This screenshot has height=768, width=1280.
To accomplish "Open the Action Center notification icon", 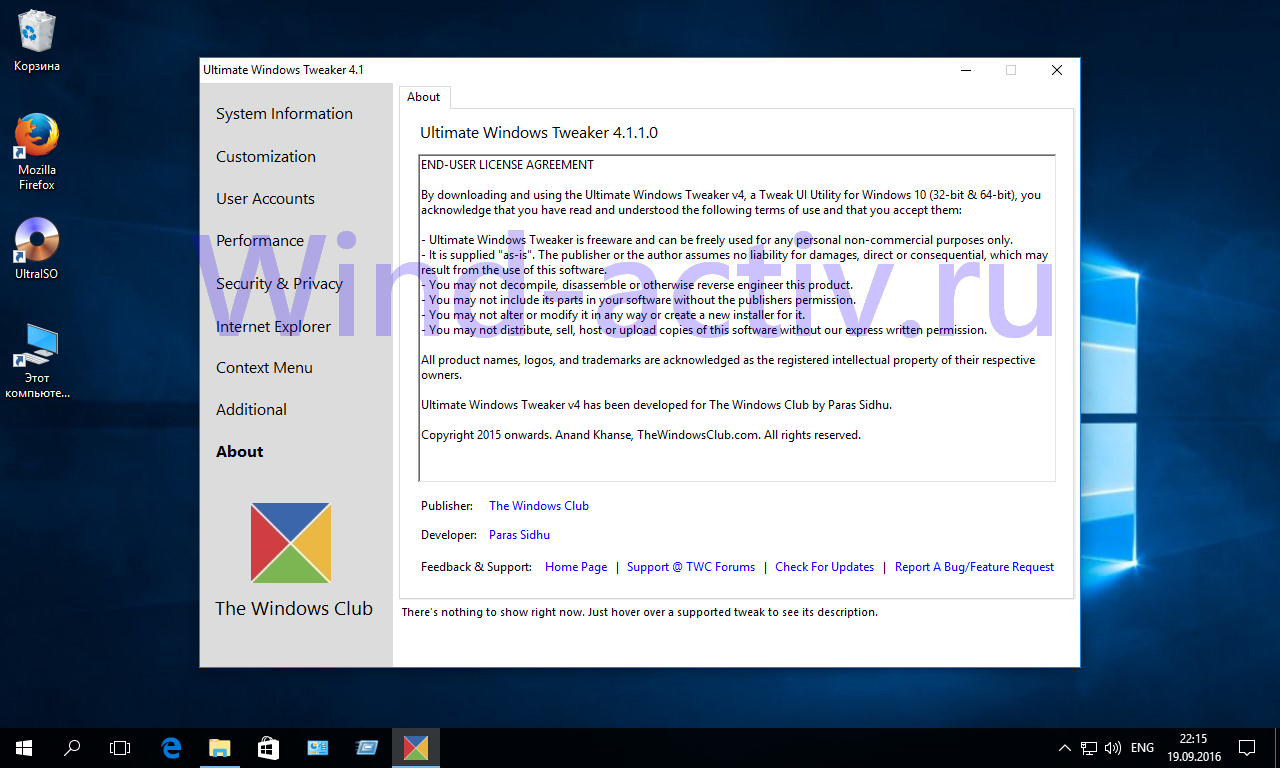I will (x=1247, y=747).
